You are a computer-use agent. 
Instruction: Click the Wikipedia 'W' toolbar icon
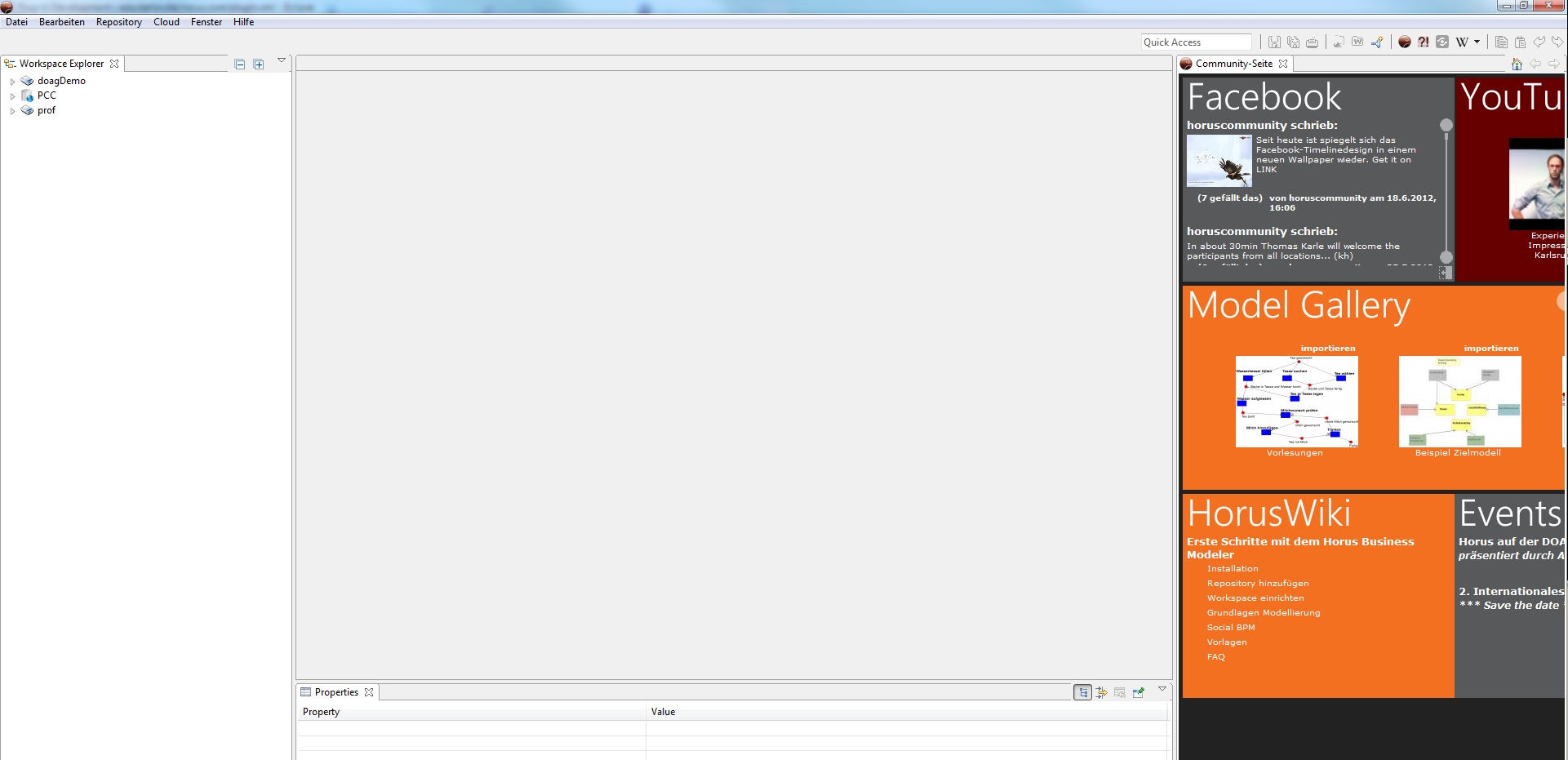tap(1462, 42)
